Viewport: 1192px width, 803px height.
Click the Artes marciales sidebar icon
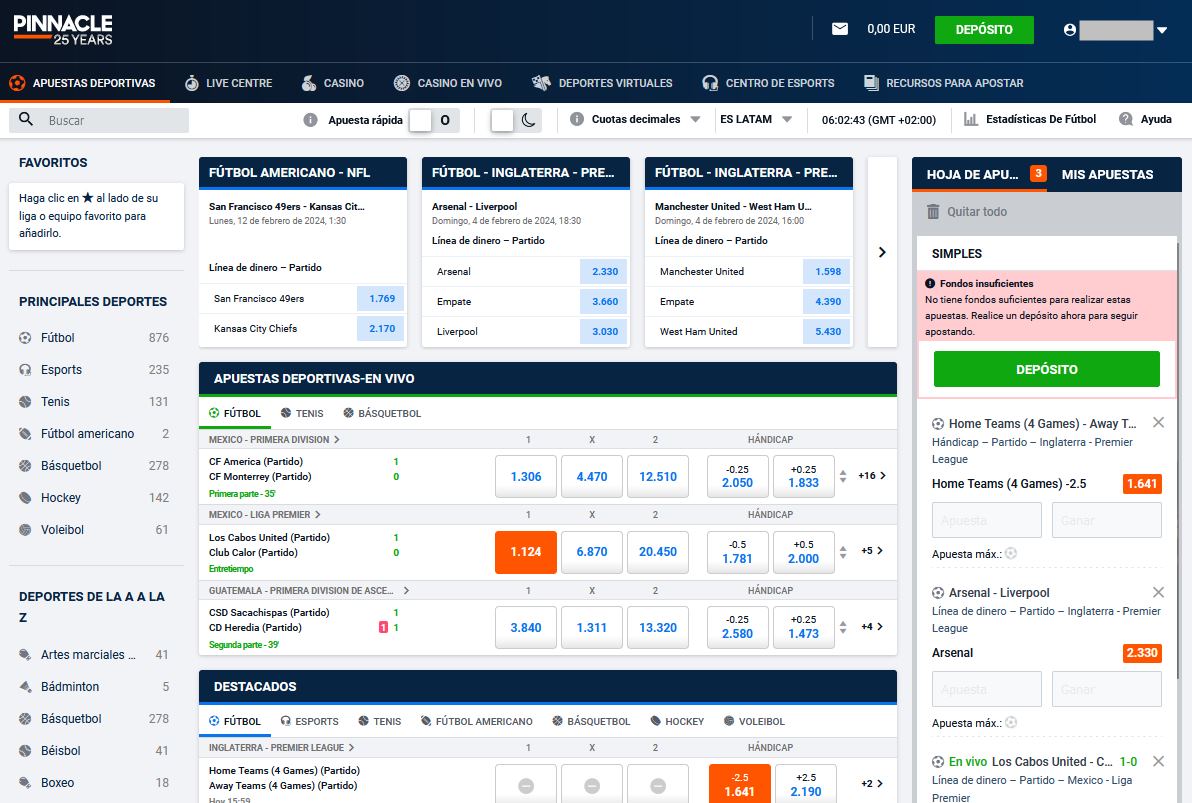[x=25, y=654]
